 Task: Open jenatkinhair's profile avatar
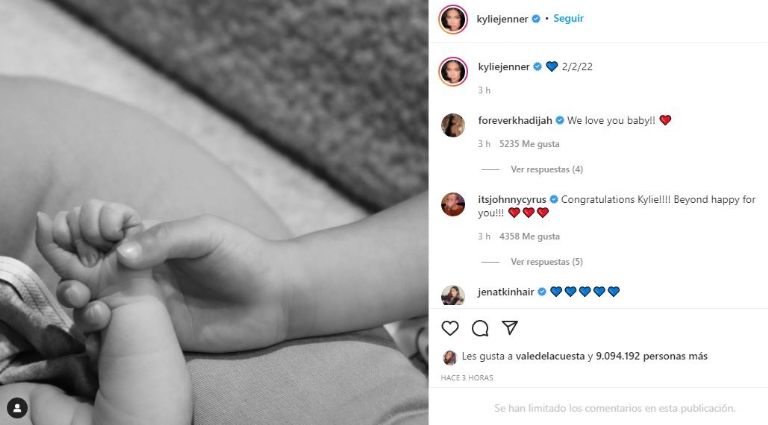tap(453, 295)
